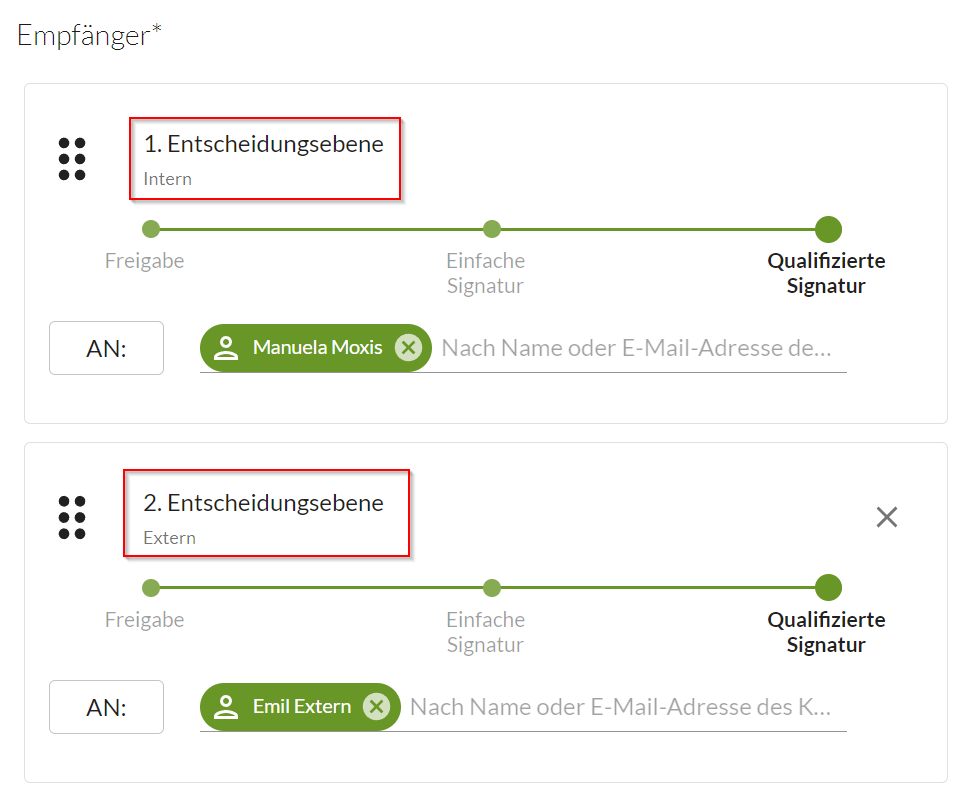Focus recipient search field for internal level
The height and width of the screenshot is (788, 973).
click(636, 348)
